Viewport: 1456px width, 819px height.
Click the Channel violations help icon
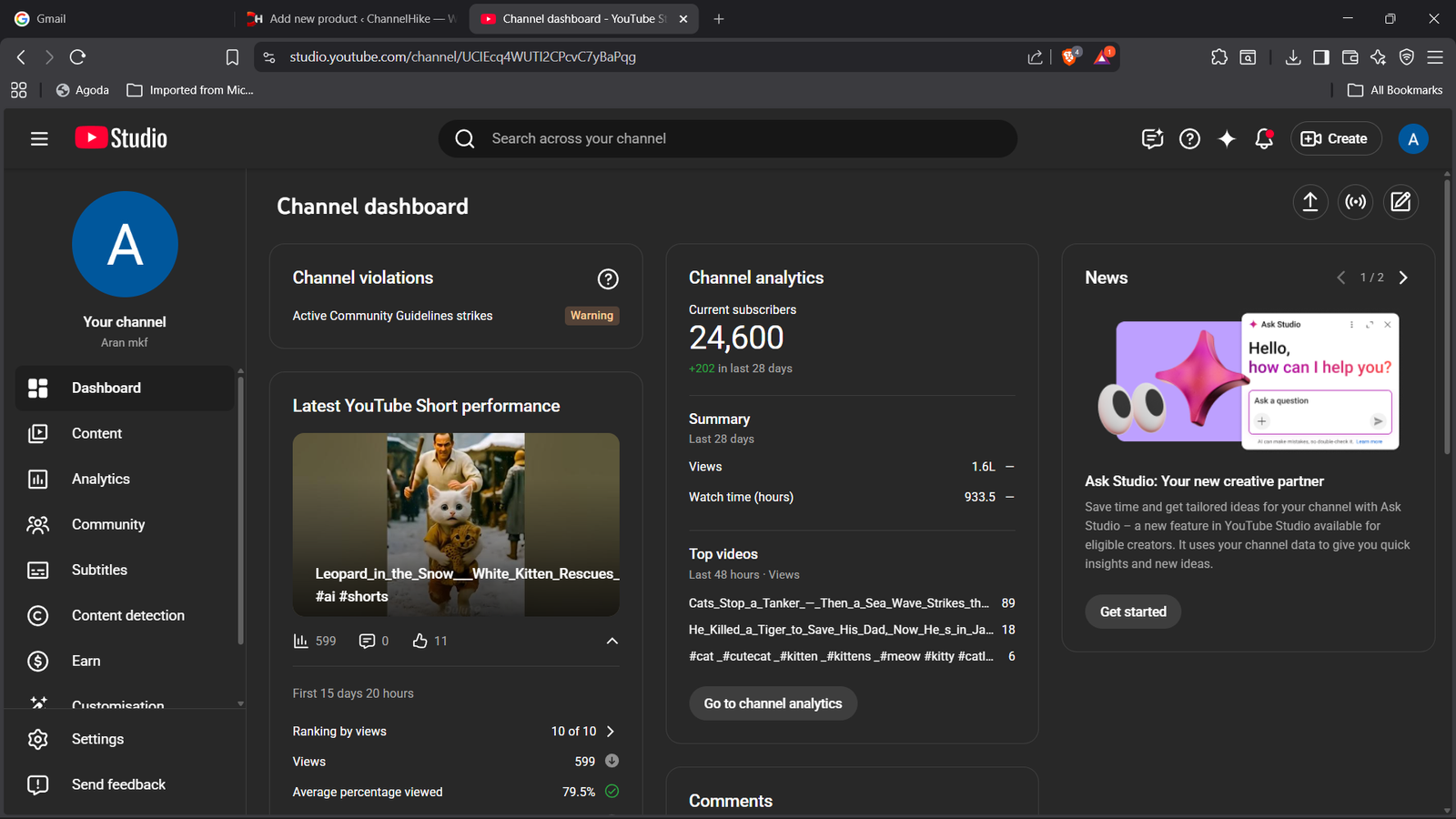[x=608, y=279]
